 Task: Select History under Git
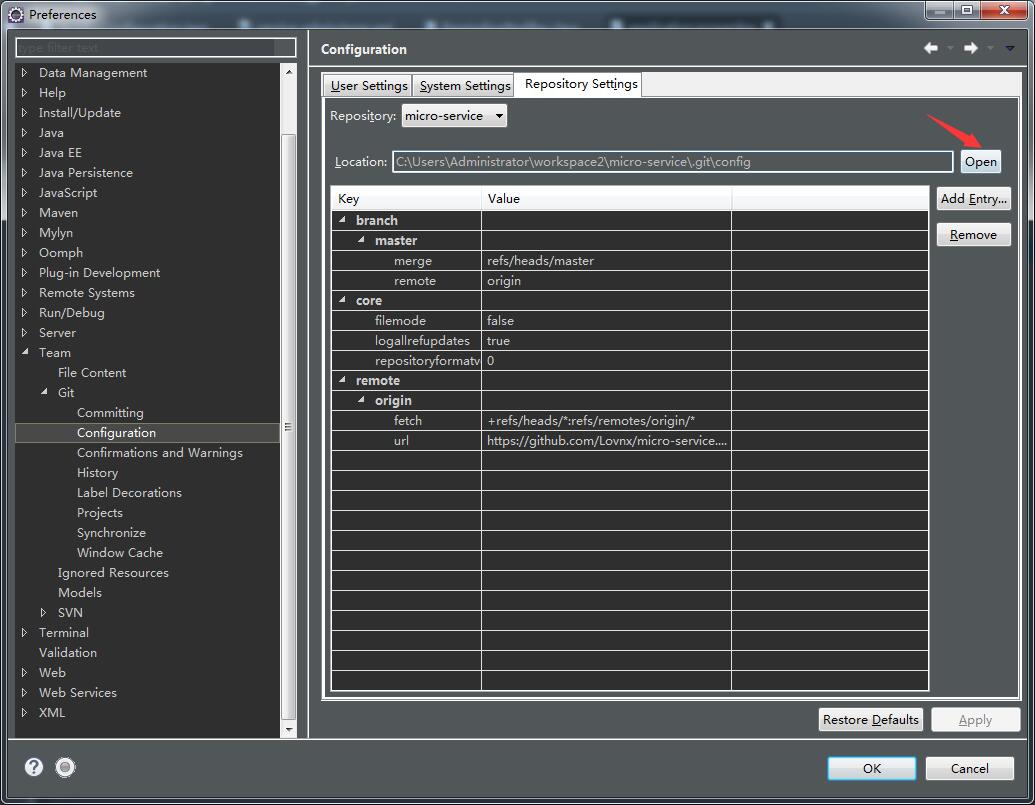click(97, 472)
